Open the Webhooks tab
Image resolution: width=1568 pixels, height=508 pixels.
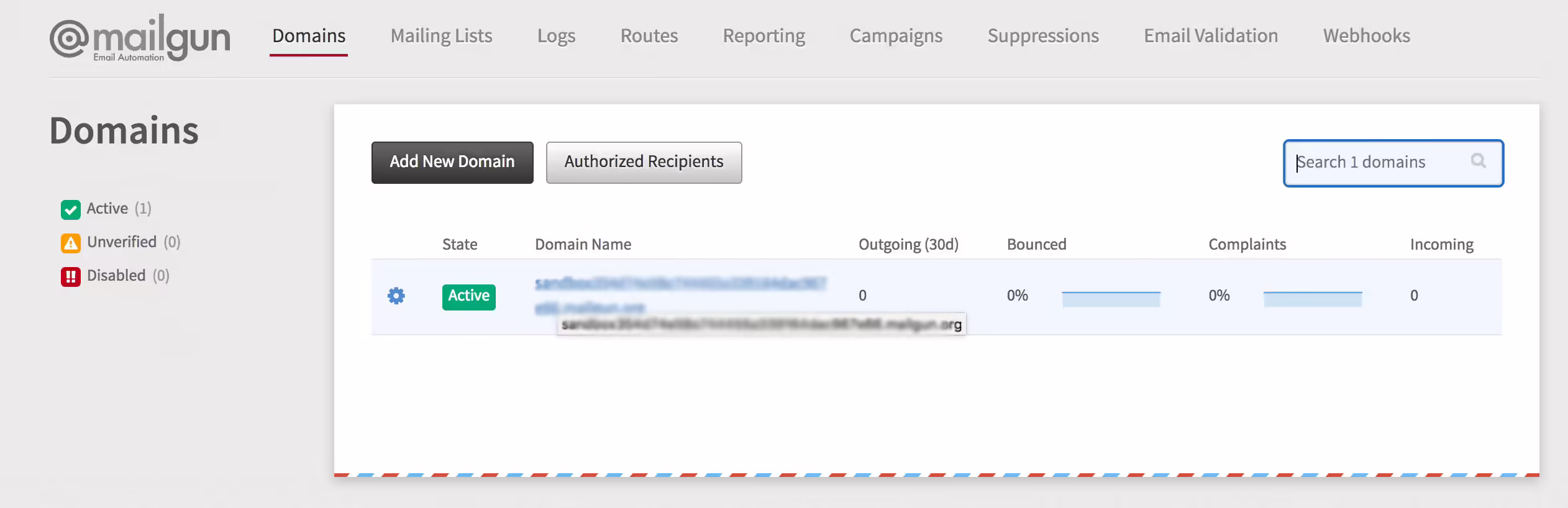(1366, 36)
